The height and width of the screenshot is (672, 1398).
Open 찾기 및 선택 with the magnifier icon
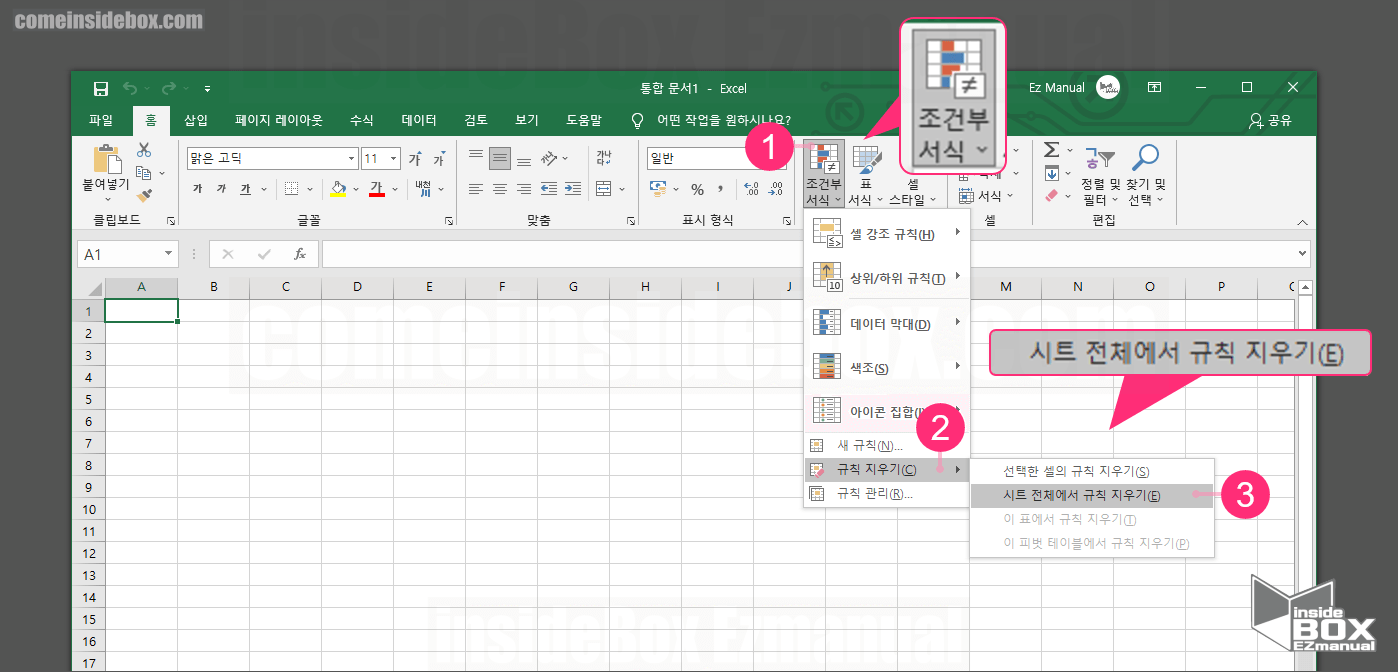point(1147,155)
